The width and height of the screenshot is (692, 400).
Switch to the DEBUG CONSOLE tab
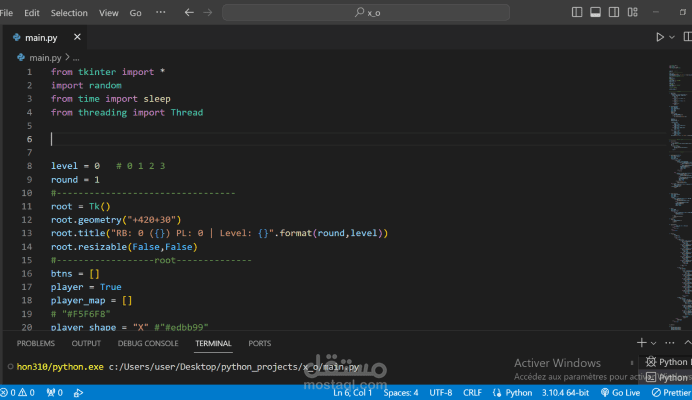click(x=148, y=343)
